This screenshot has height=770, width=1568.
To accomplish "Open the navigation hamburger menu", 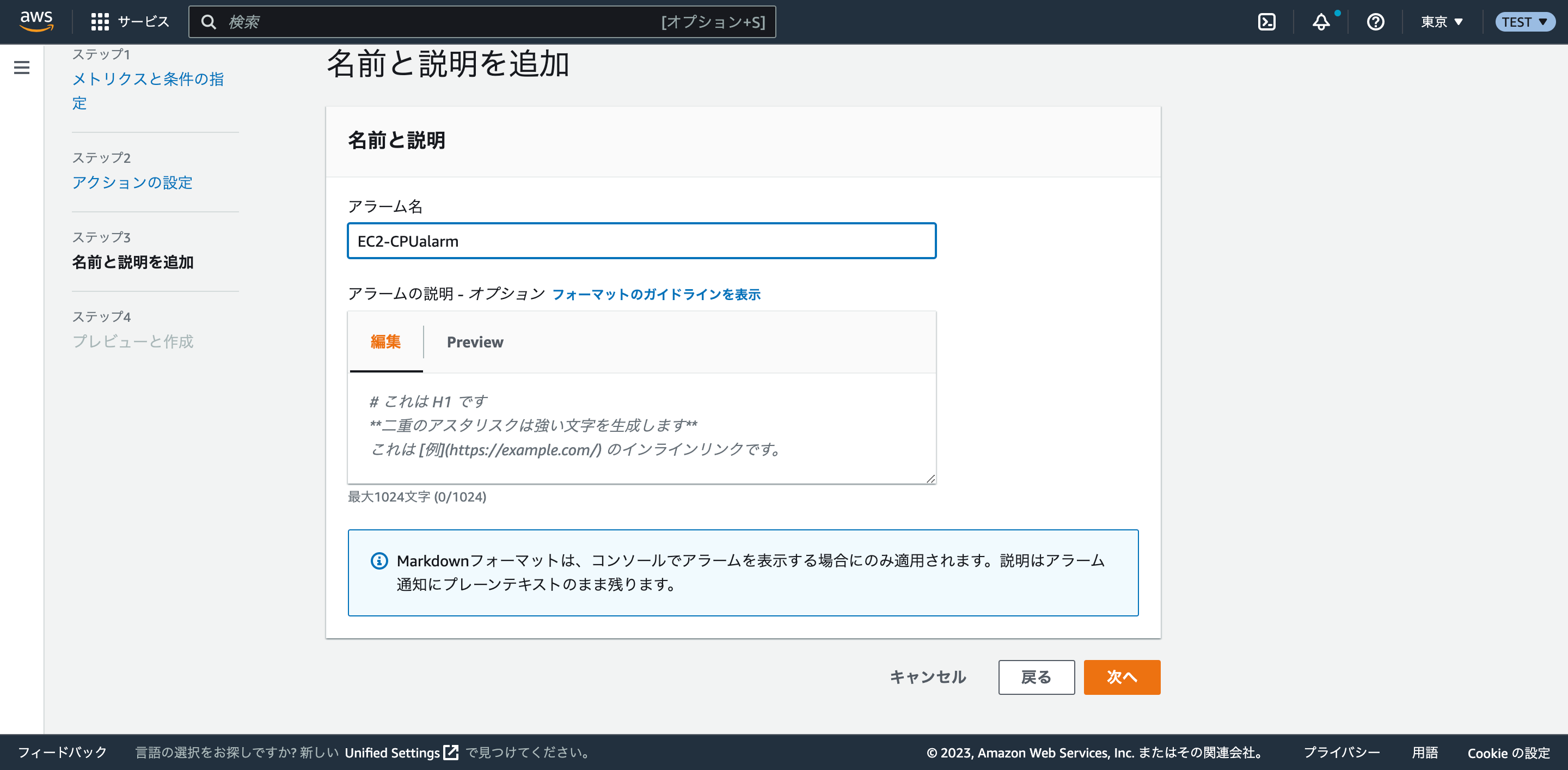I will tap(22, 68).
